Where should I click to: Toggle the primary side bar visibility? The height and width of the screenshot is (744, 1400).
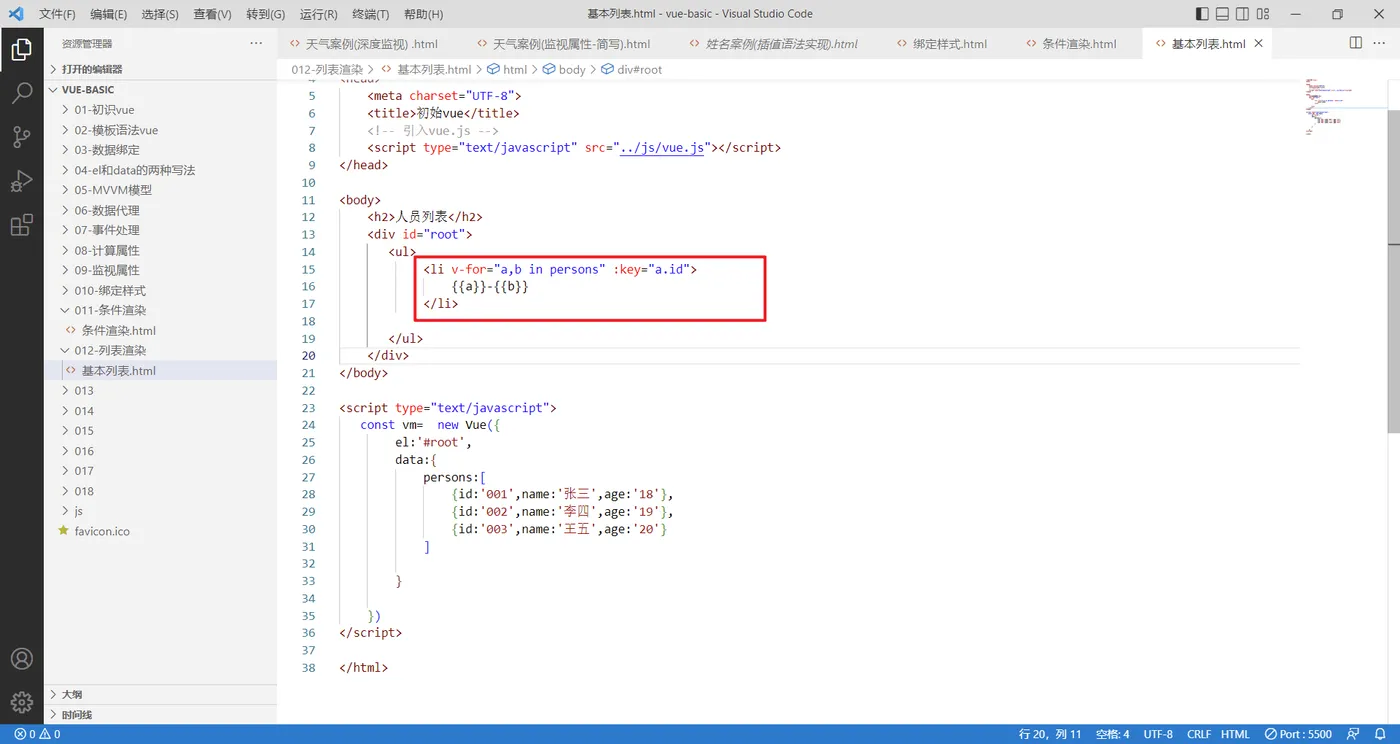click(1202, 14)
